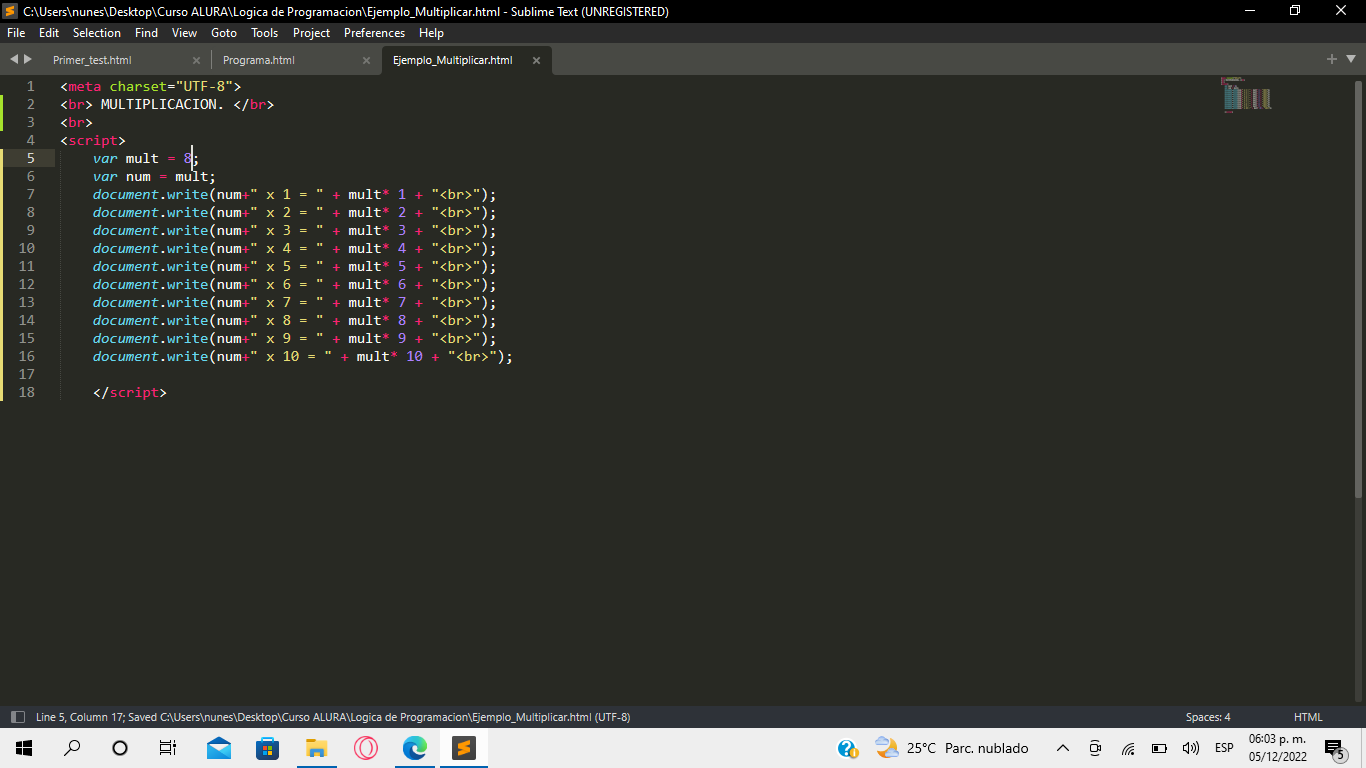Image resolution: width=1366 pixels, height=768 pixels.
Task: Open File Explorer on taskbar
Action: click(x=316, y=748)
